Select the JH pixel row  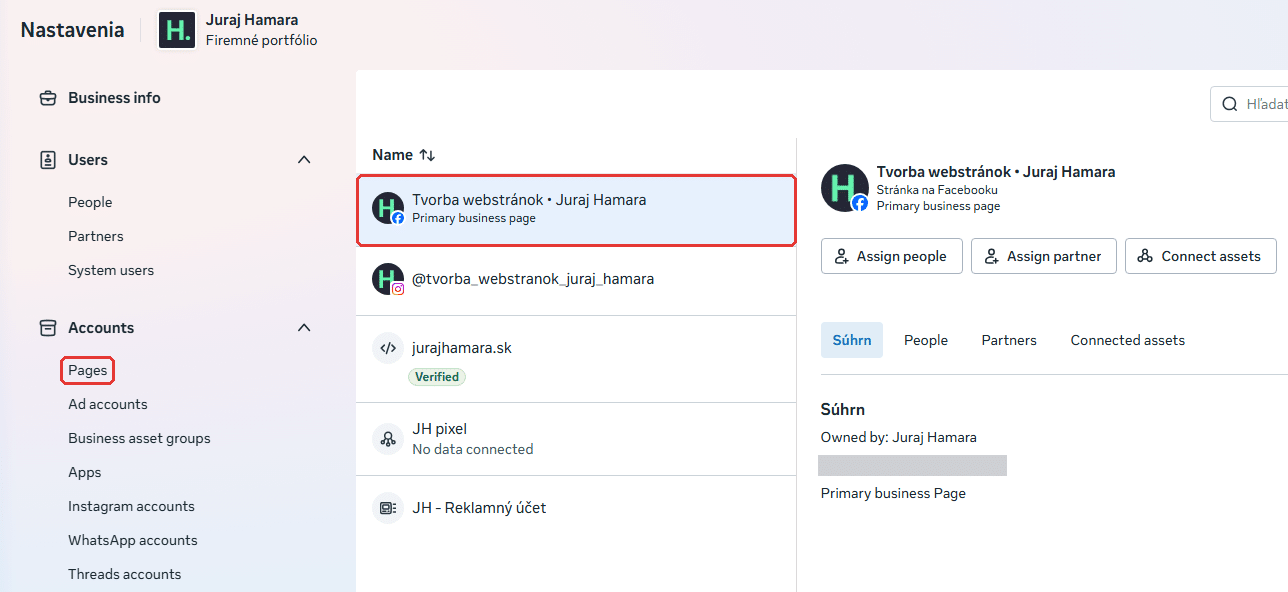point(576,439)
